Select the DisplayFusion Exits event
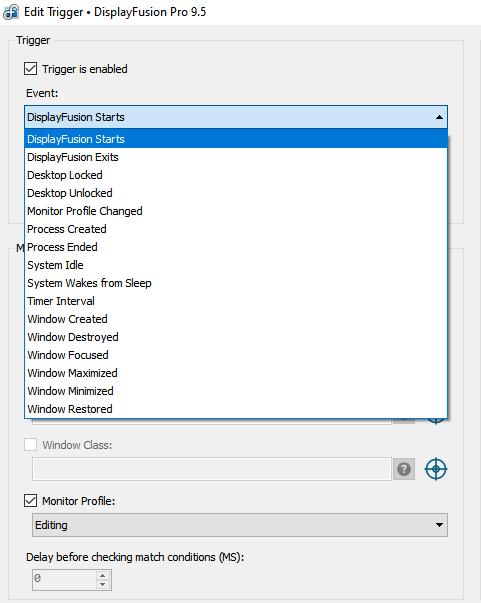 236,157
